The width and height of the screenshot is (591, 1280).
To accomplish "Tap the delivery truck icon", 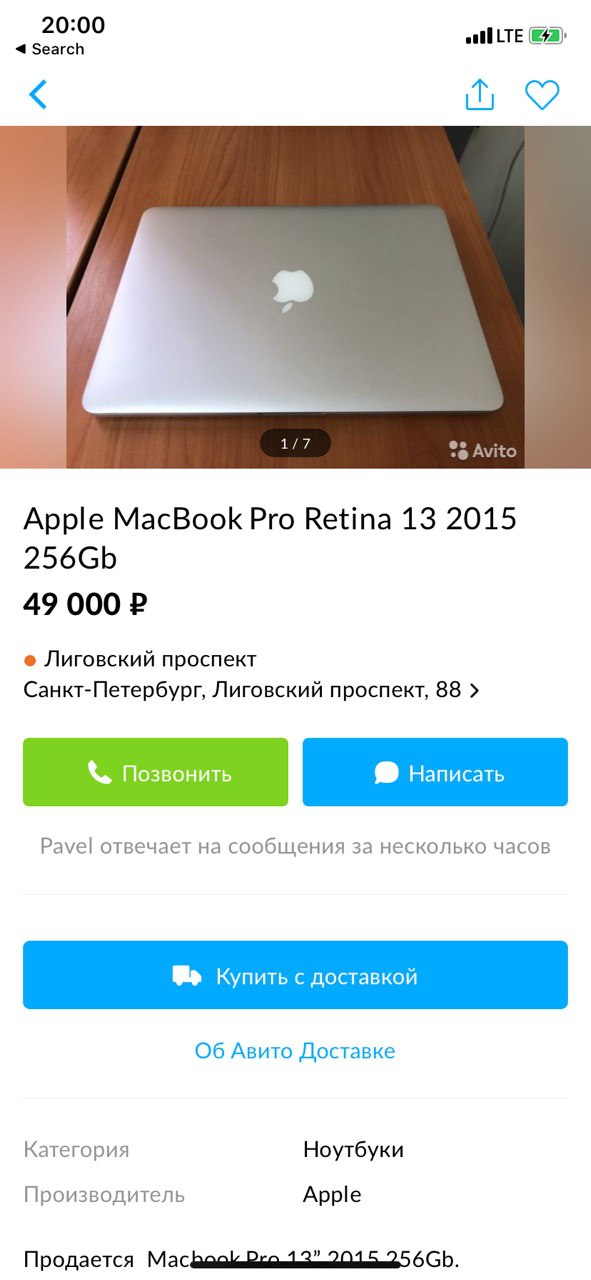I will [x=187, y=976].
